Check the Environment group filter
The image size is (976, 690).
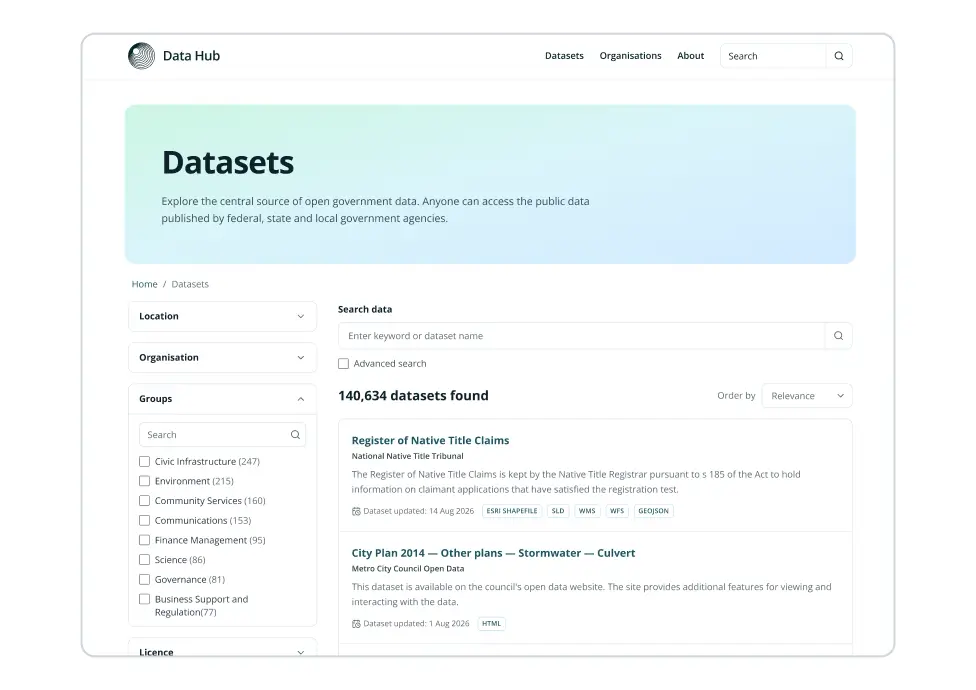pyautogui.click(x=144, y=481)
